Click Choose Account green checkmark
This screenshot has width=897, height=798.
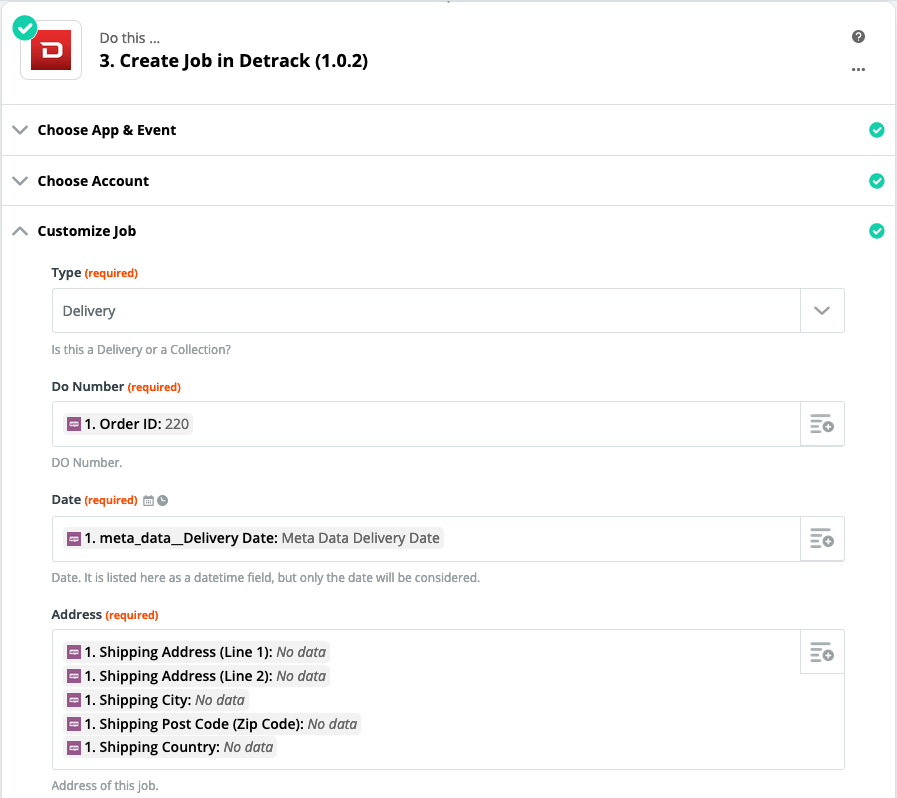point(876,181)
